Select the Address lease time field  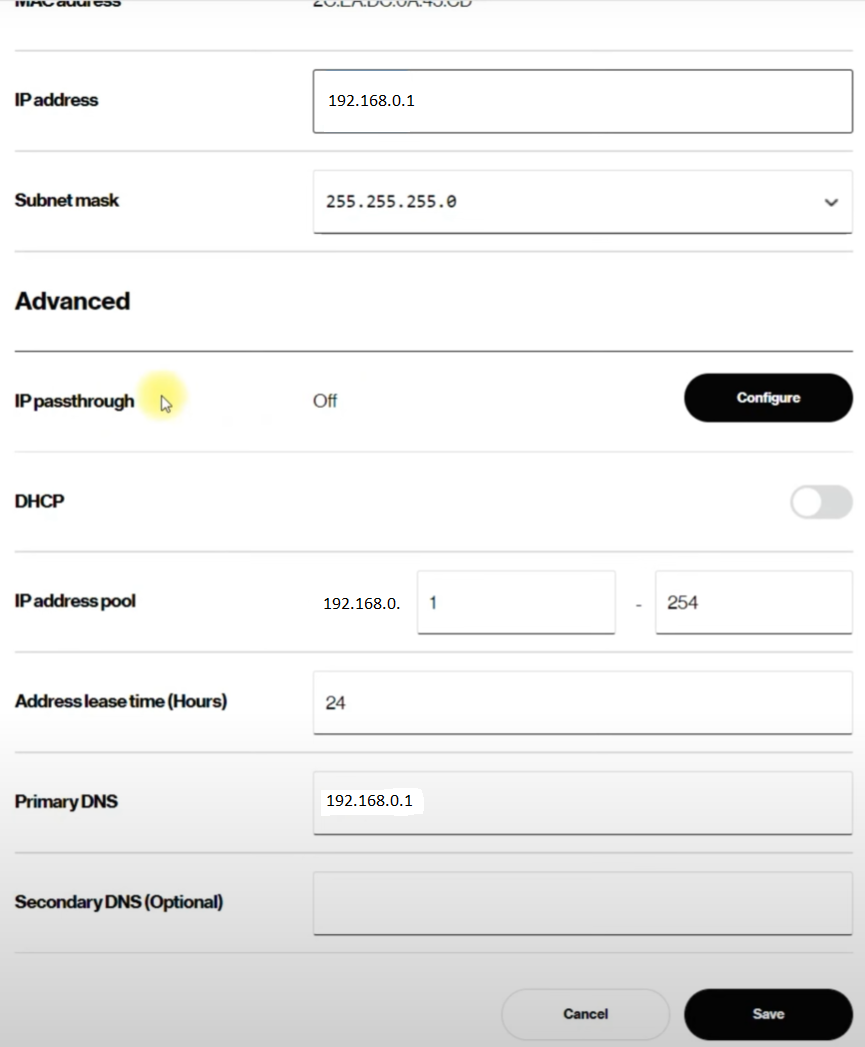(582, 702)
